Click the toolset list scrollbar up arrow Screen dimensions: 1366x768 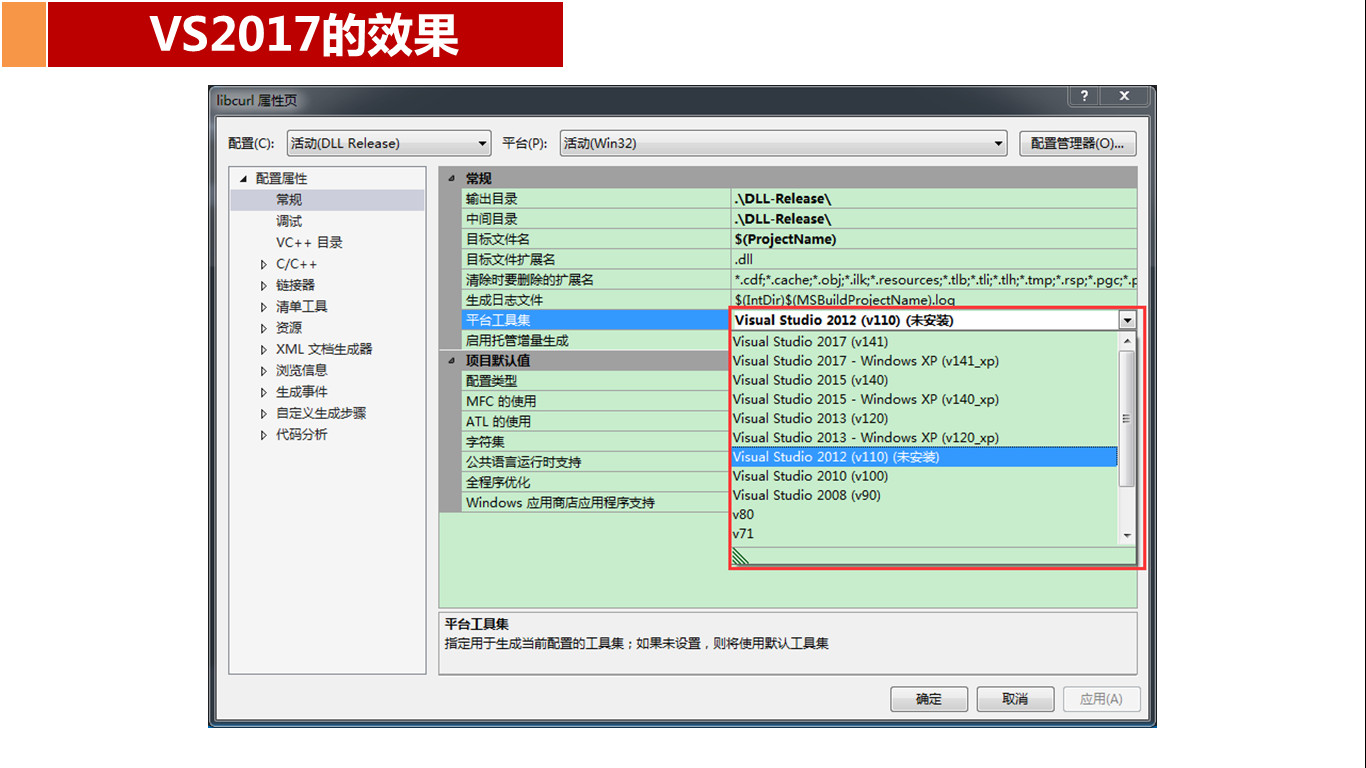[x=1127, y=342]
